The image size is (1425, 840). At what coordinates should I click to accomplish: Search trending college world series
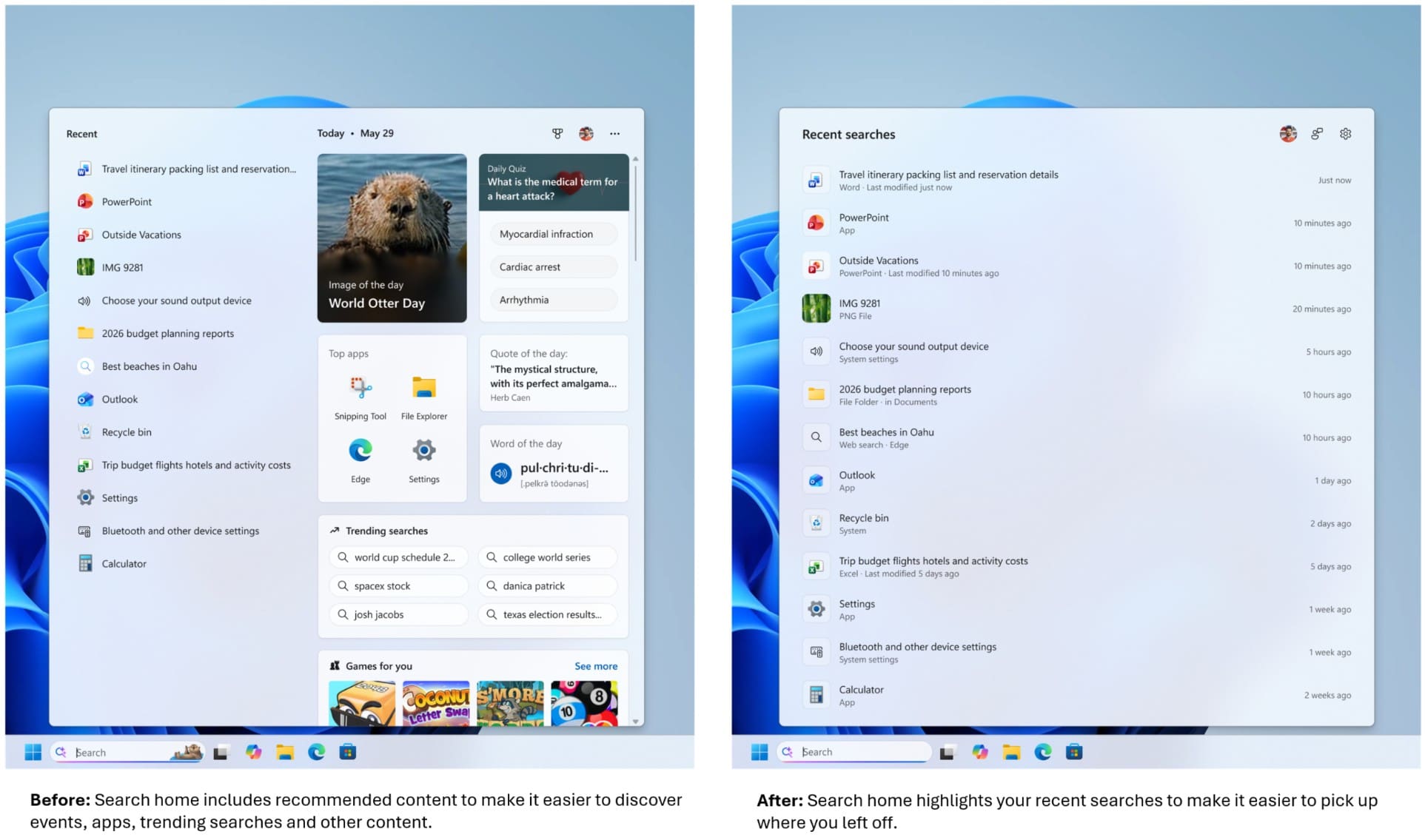[548, 557]
